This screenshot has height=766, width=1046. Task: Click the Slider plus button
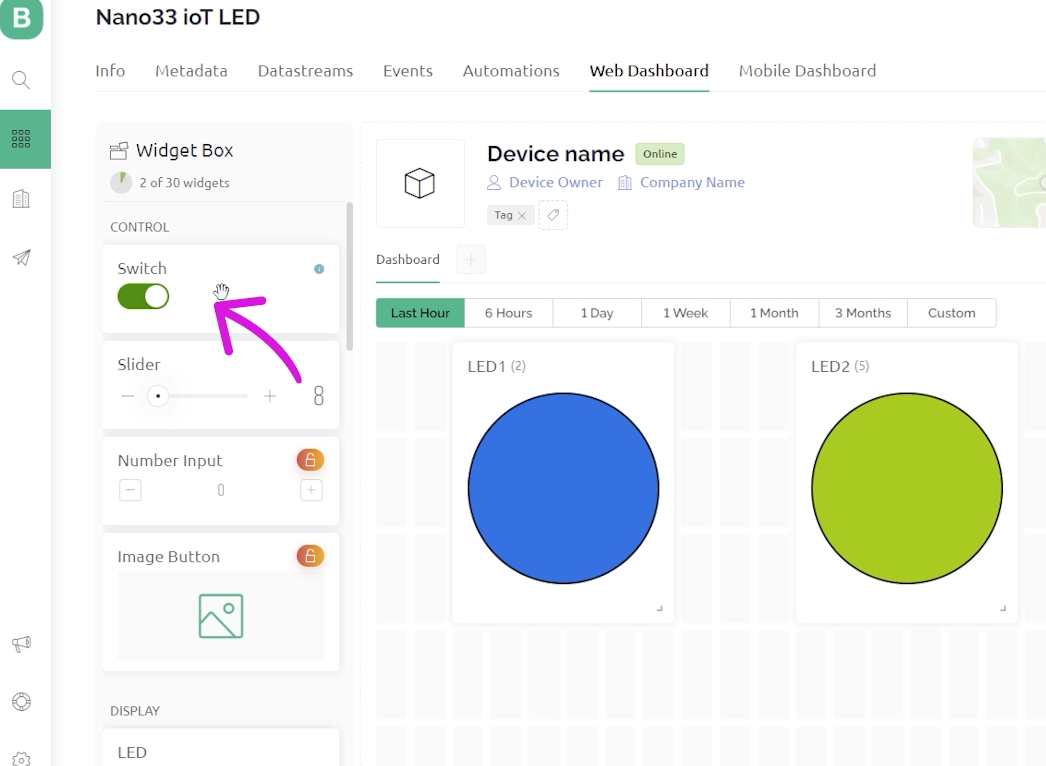coord(270,396)
